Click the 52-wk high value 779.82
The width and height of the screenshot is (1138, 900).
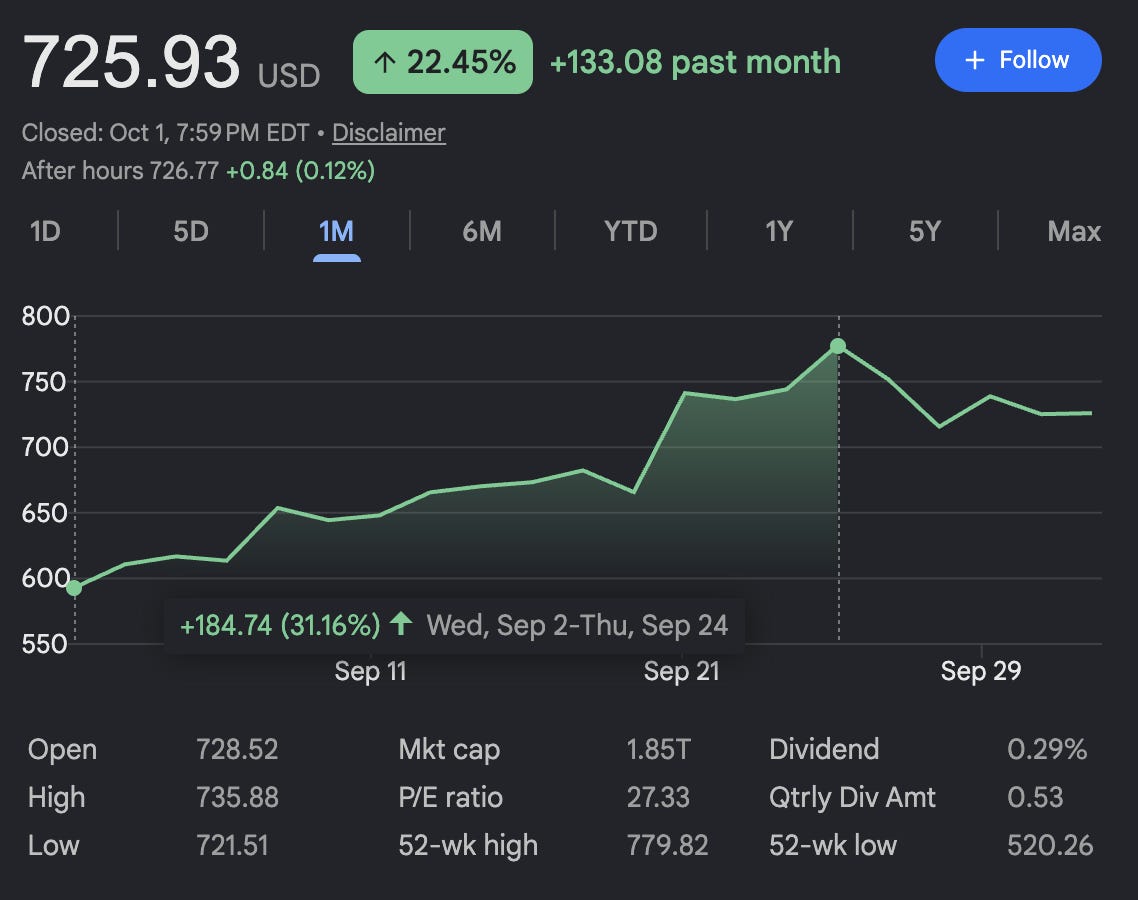pyautogui.click(x=668, y=846)
